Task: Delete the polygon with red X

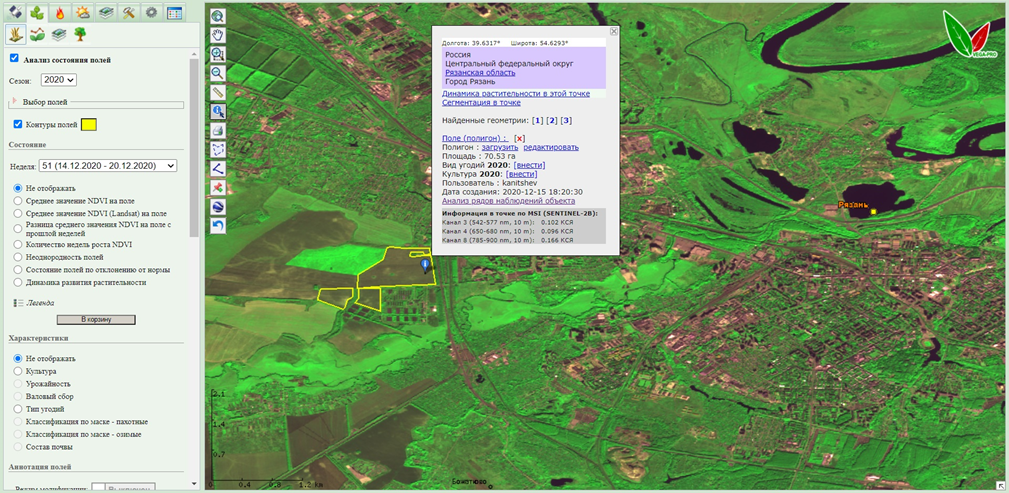Action: coord(519,138)
